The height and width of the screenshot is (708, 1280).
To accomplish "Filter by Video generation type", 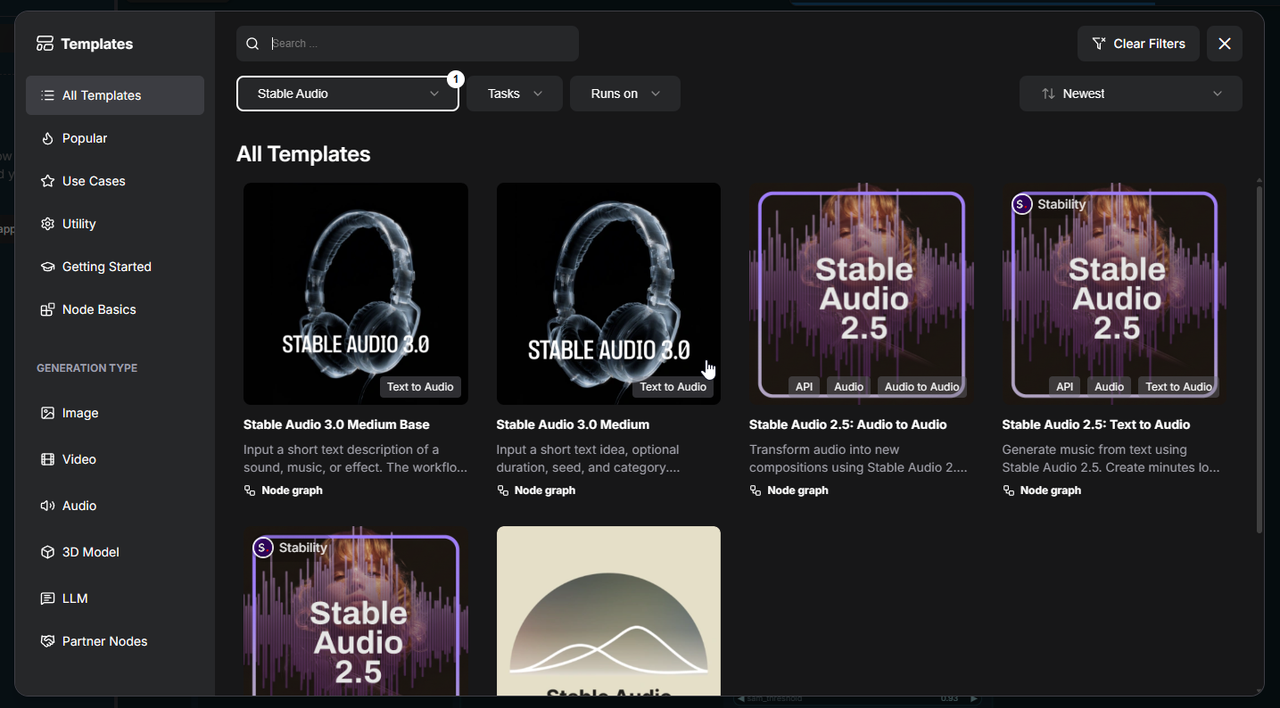I will click(115, 460).
